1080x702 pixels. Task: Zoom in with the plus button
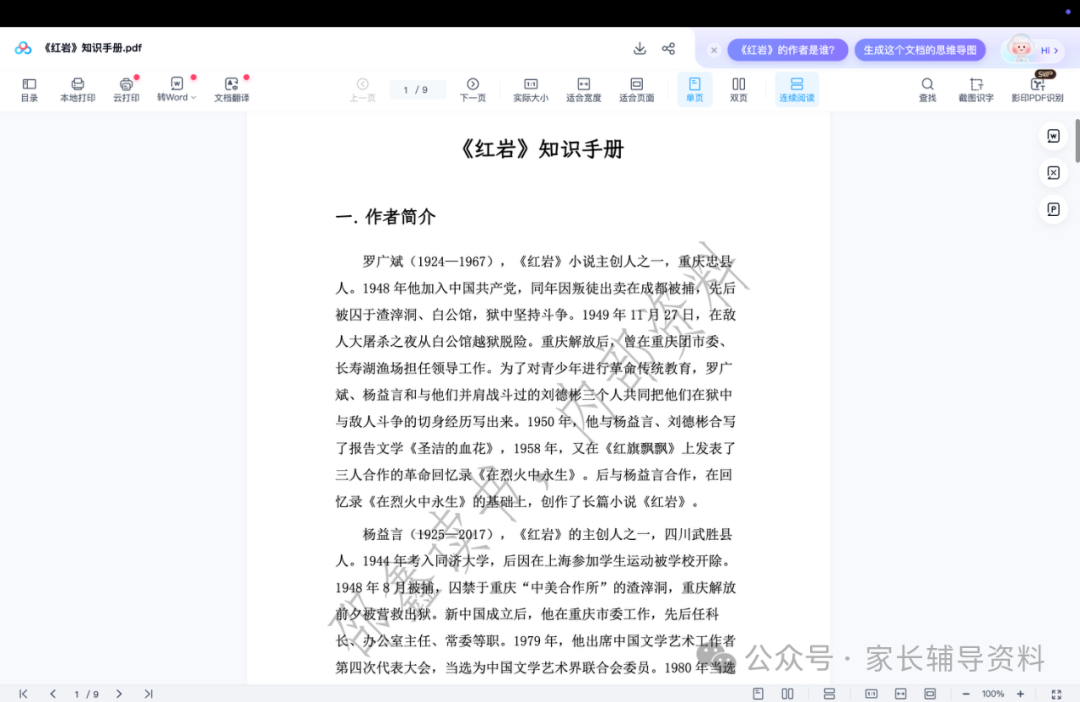1020,694
